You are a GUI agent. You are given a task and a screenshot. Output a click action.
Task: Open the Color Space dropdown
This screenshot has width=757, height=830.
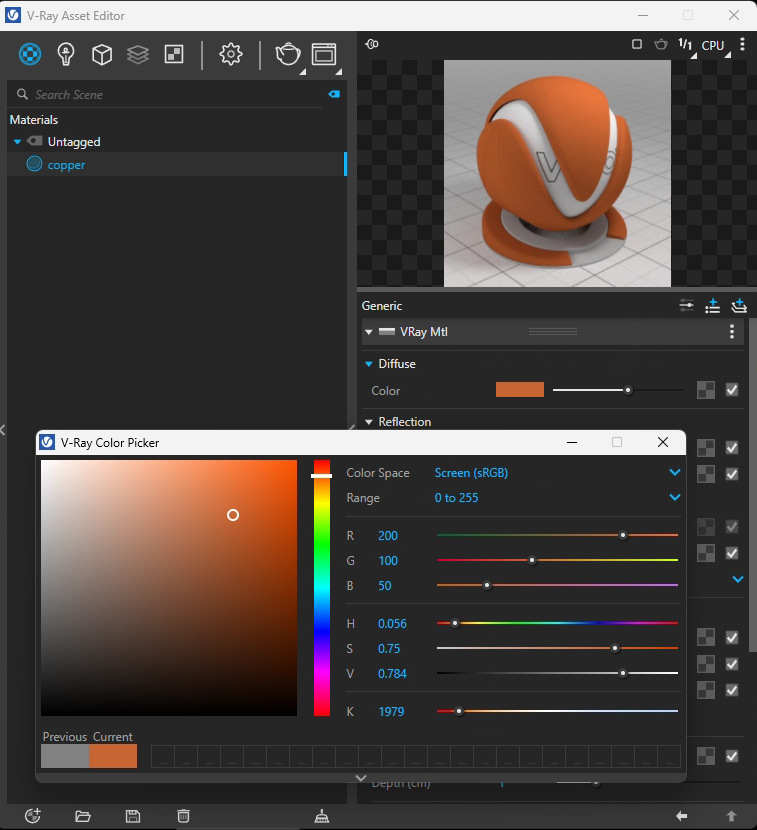coord(557,473)
